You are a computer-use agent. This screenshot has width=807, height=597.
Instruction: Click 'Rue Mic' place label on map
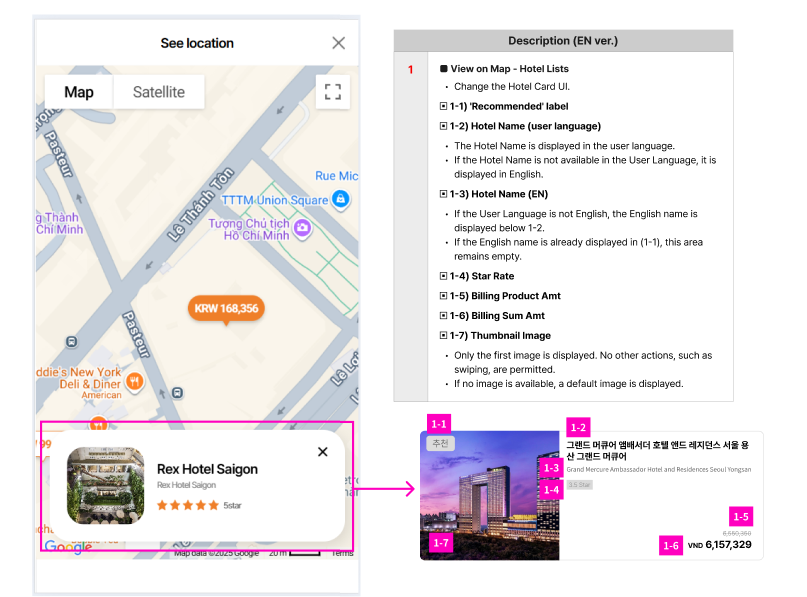pos(337,176)
